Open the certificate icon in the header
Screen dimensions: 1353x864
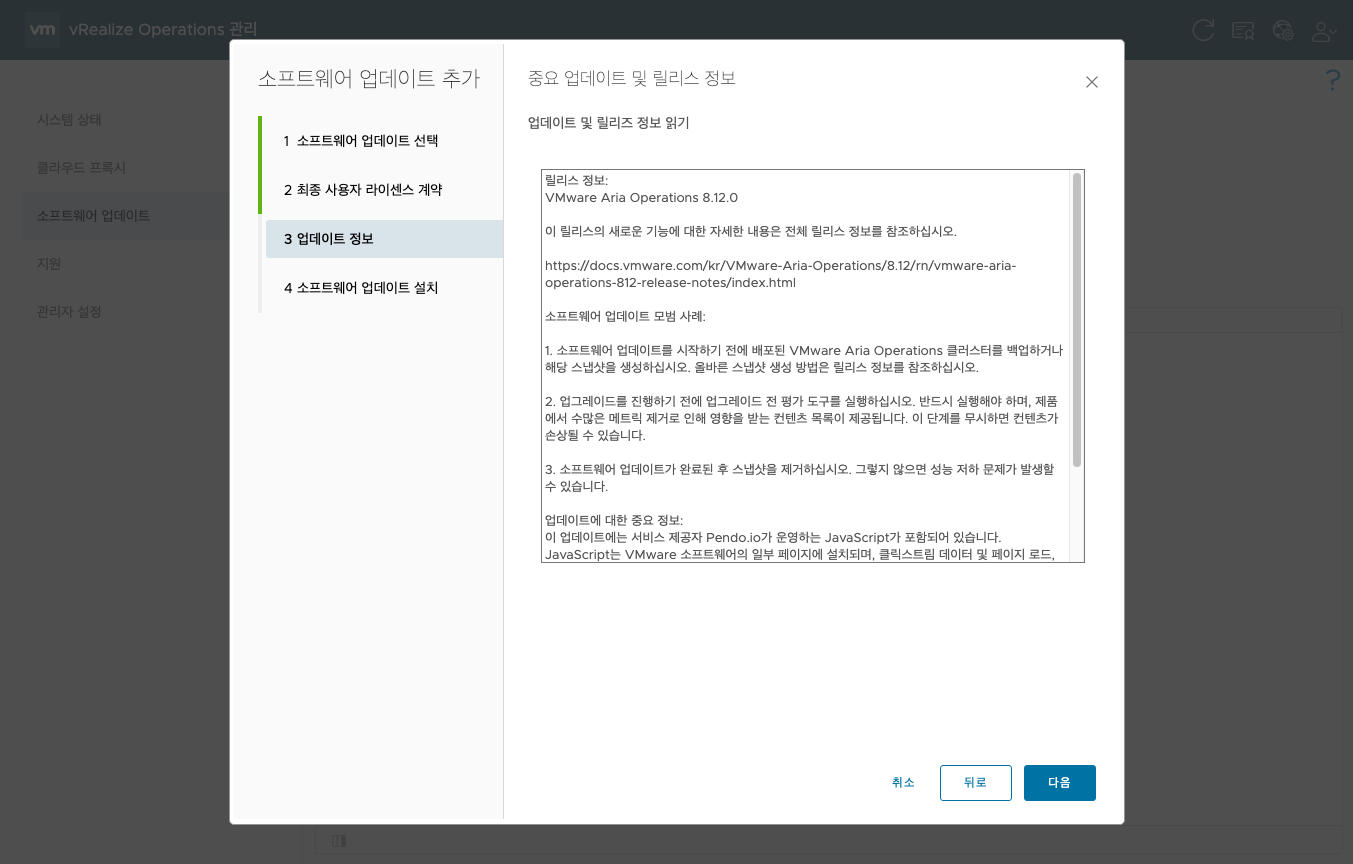click(x=1243, y=30)
